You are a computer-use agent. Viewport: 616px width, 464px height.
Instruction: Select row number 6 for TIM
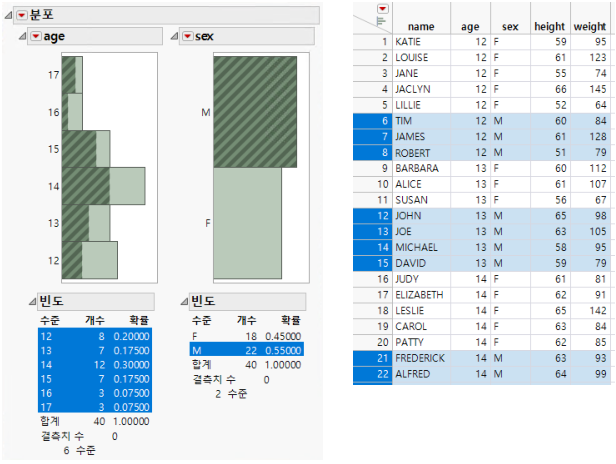tap(372, 121)
